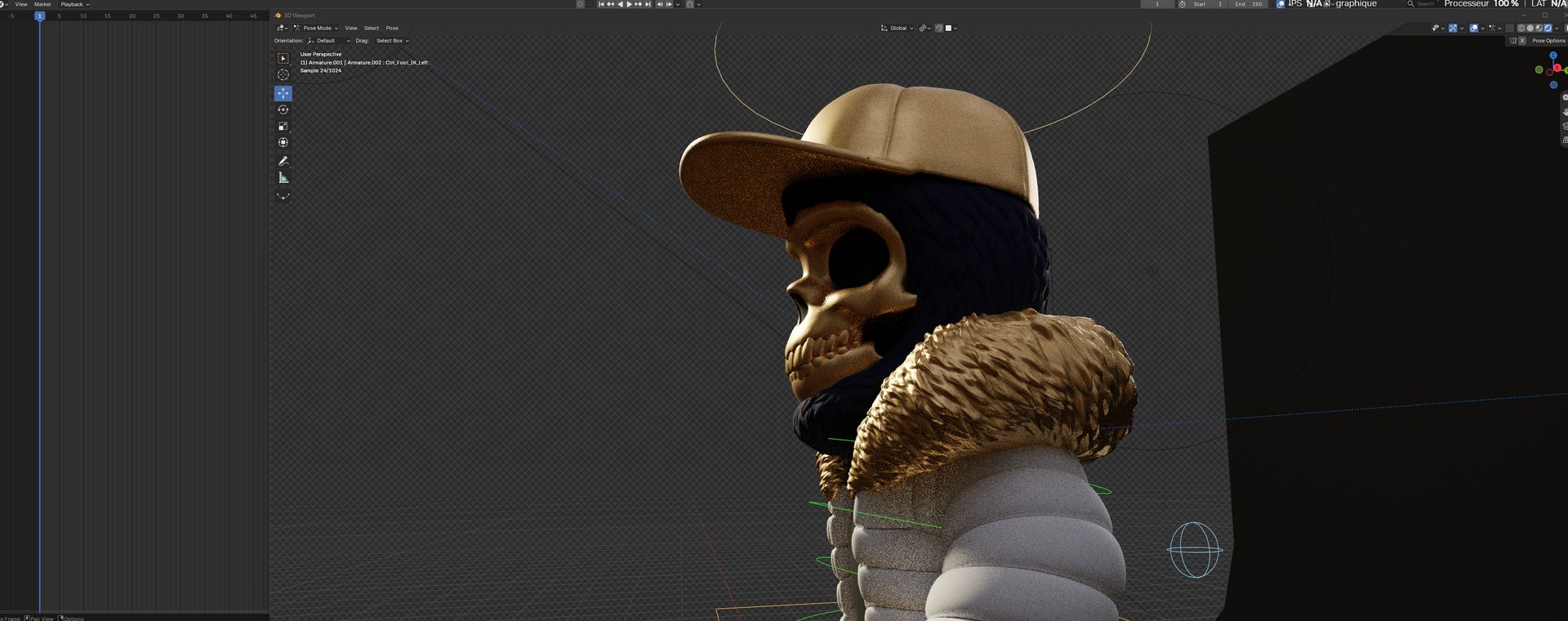Open the Drag Select Box dropdown
Viewport: 1568px width, 621px height.
coord(392,41)
